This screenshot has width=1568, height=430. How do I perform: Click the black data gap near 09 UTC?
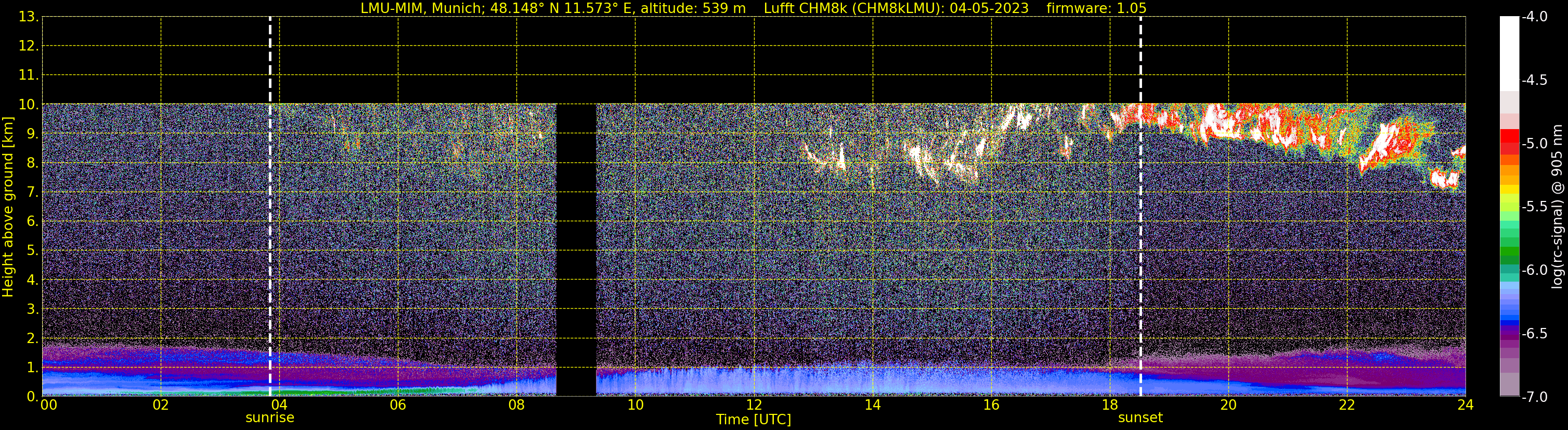pyautogui.click(x=576, y=250)
